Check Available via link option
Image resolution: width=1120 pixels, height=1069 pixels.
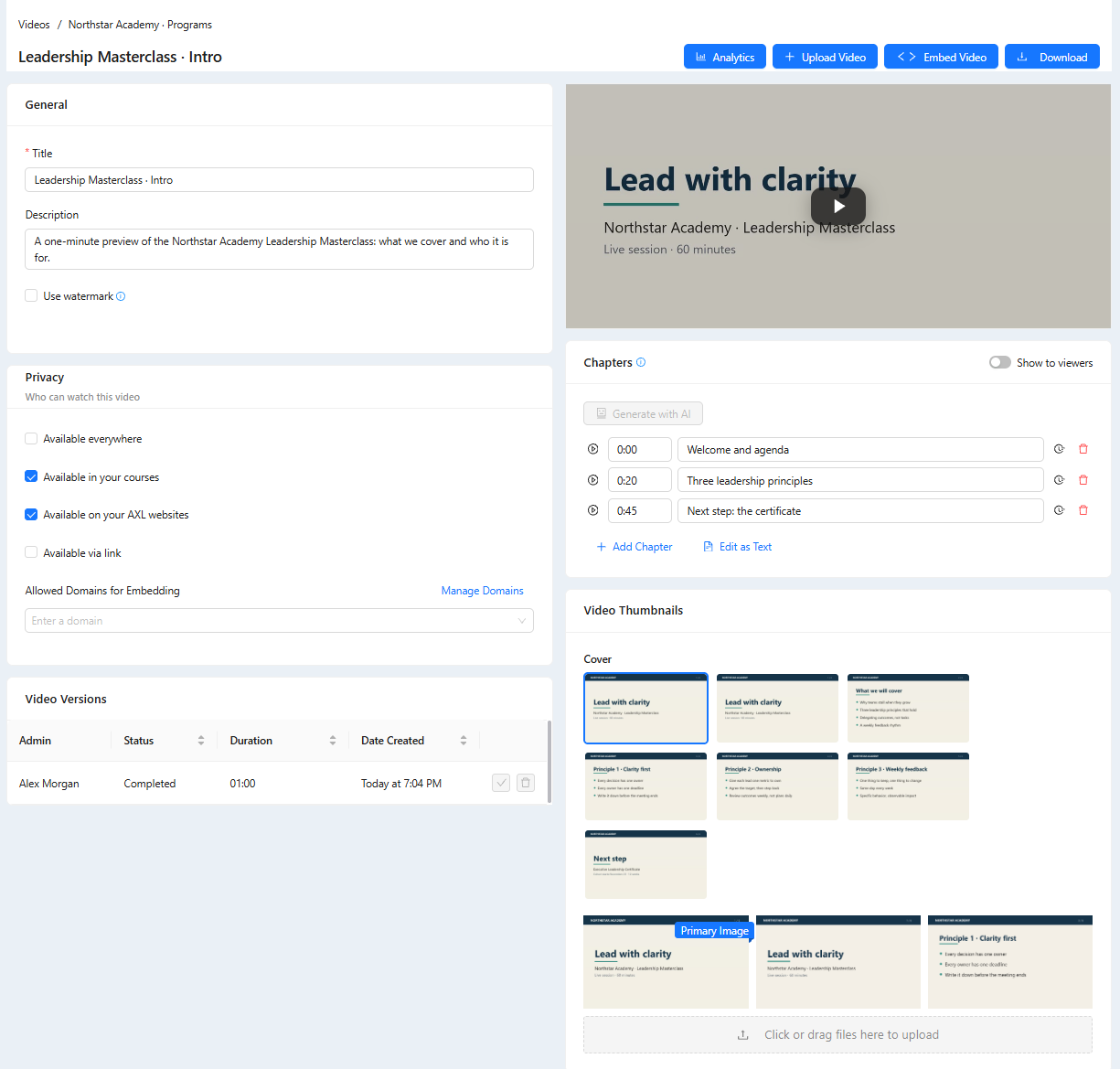pyautogui.click(x=31, y=552)
